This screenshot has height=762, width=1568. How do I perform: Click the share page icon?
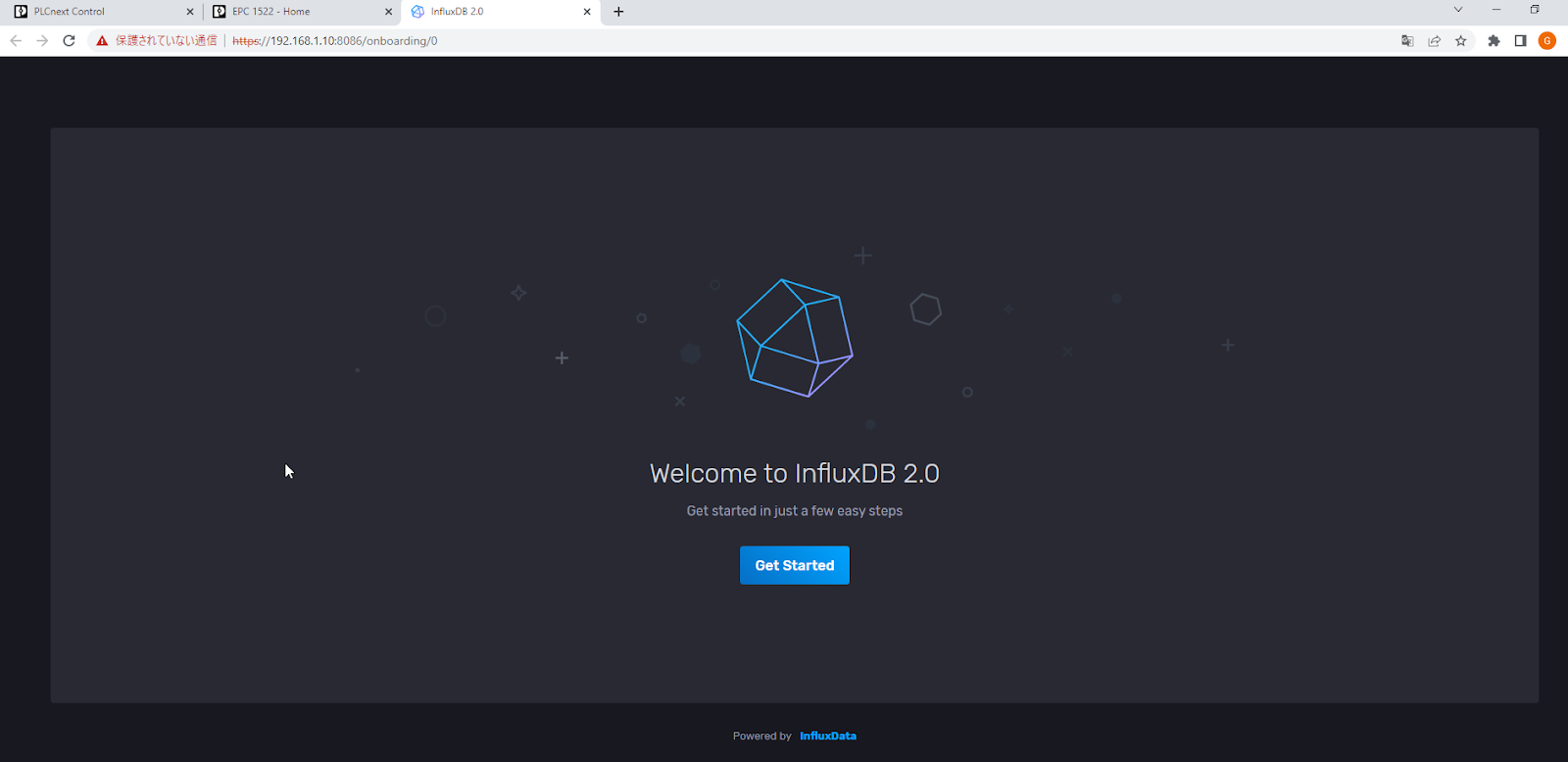(x=1435, y=41)
